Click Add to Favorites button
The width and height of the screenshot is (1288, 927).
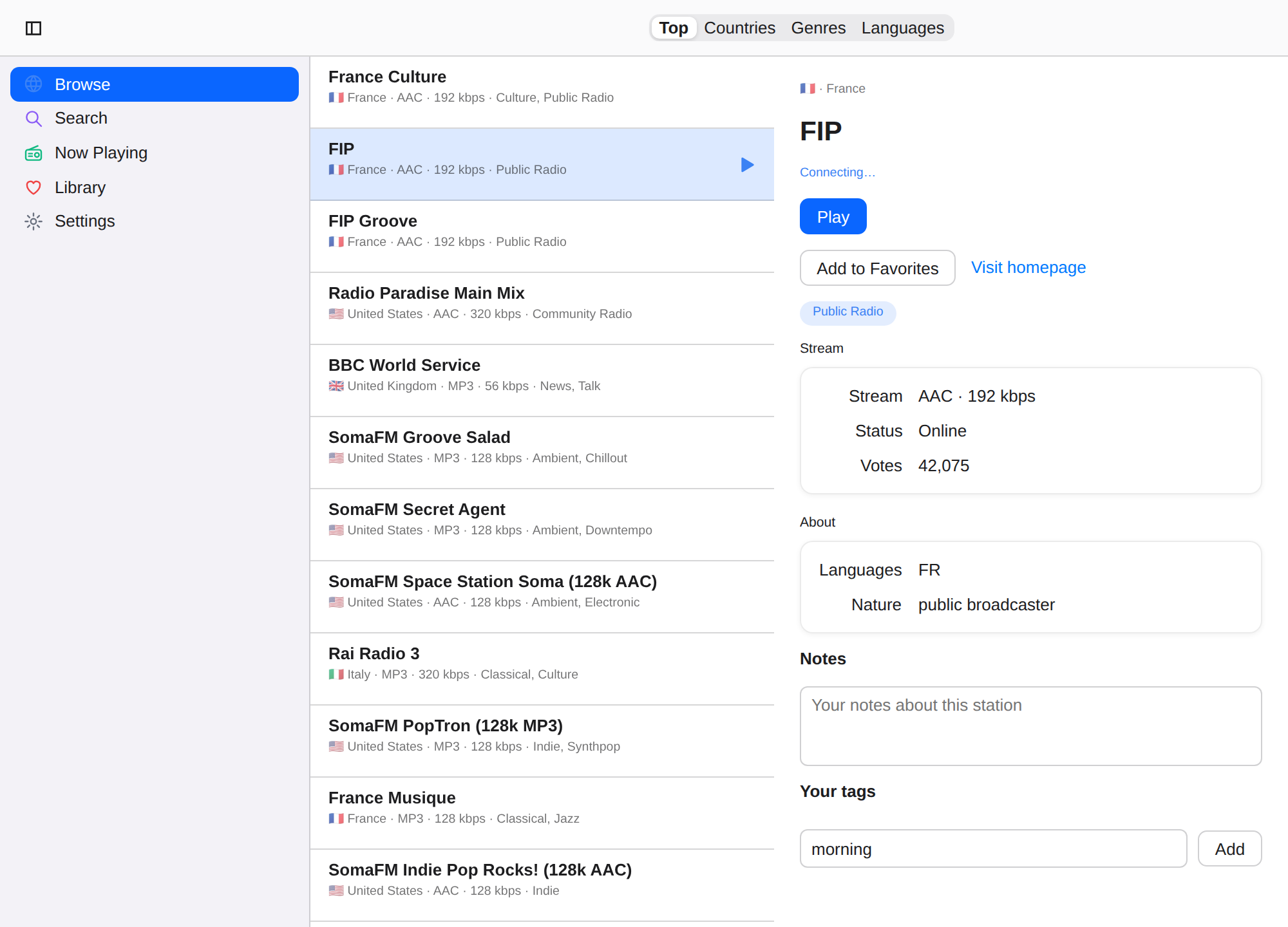877,268
